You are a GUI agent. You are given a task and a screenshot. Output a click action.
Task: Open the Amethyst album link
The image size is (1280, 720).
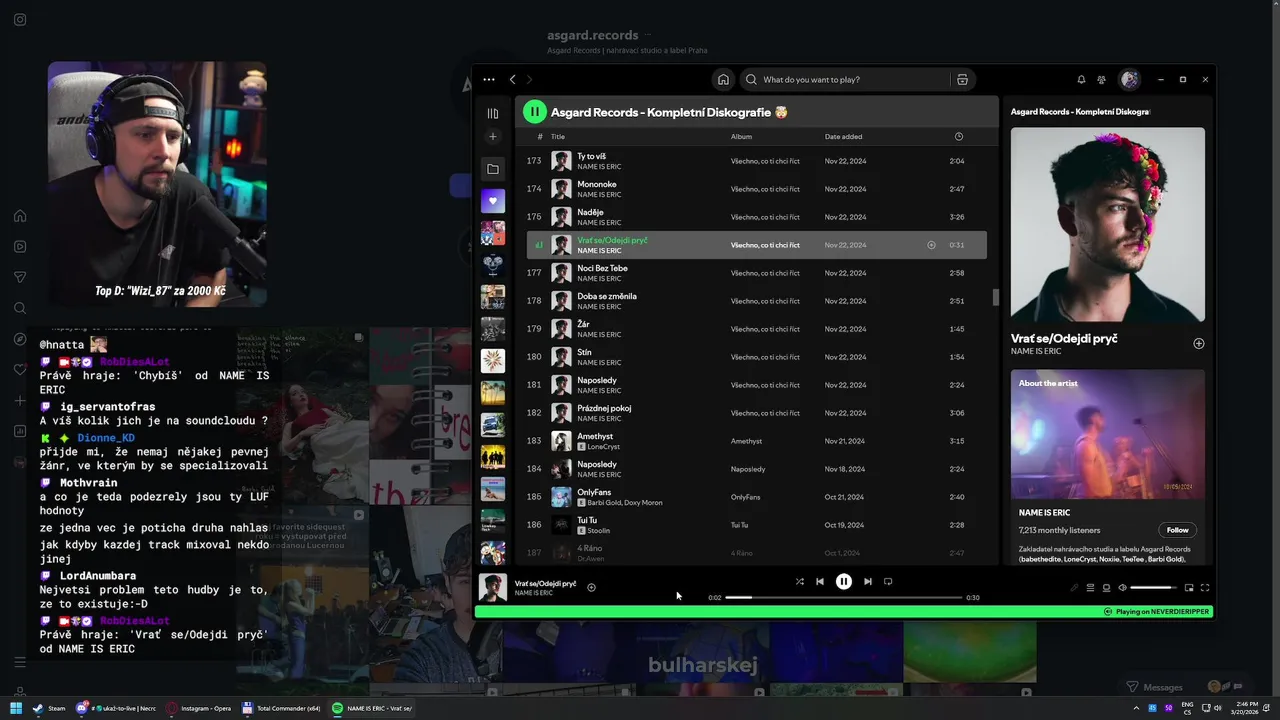(746, 441)
